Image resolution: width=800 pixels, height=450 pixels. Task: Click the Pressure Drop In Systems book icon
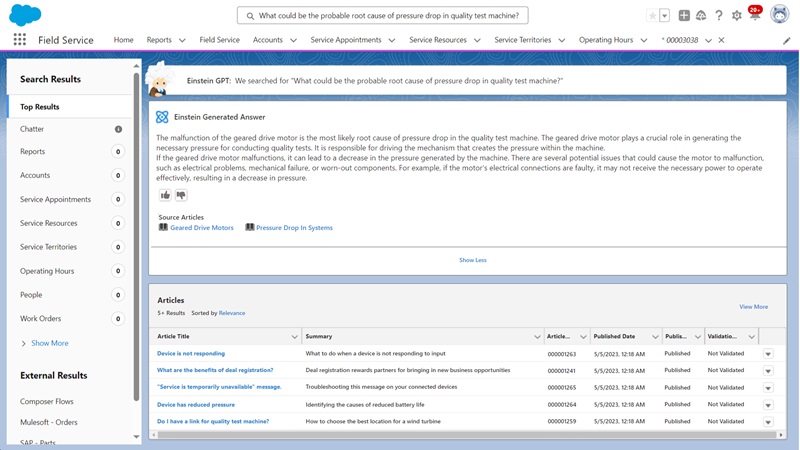pos(249,227)
